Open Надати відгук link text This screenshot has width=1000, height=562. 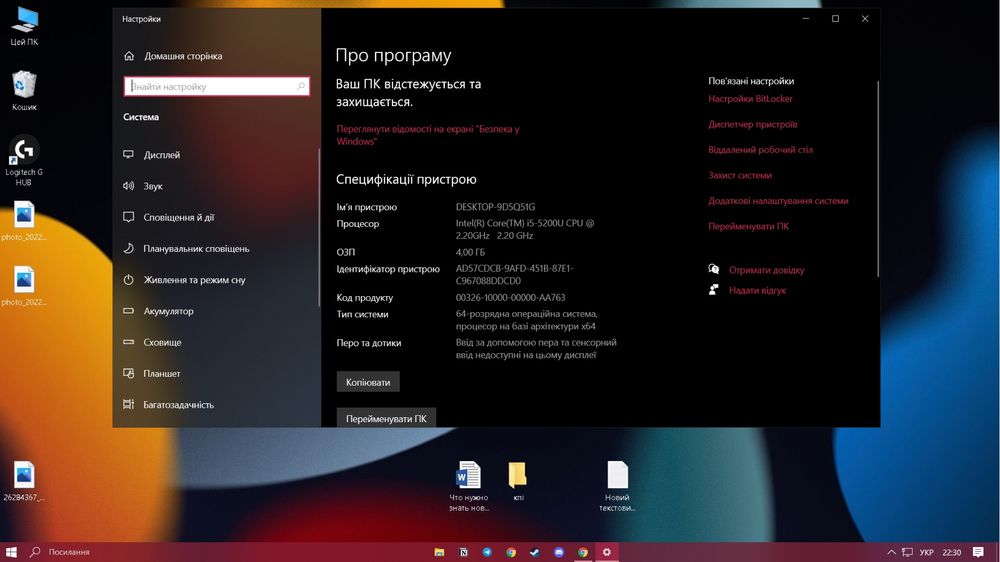757,290
